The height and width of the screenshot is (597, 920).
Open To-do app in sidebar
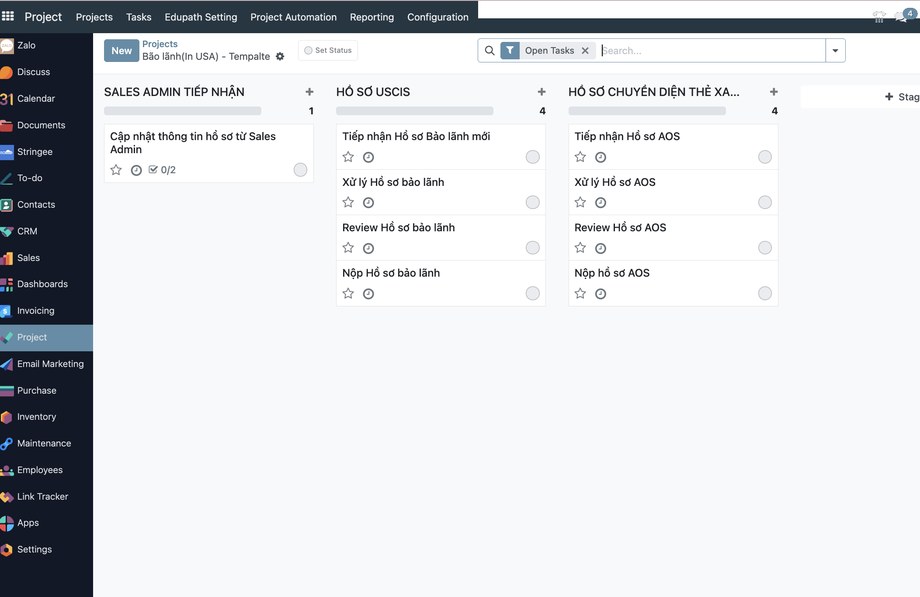pos(46,178)
